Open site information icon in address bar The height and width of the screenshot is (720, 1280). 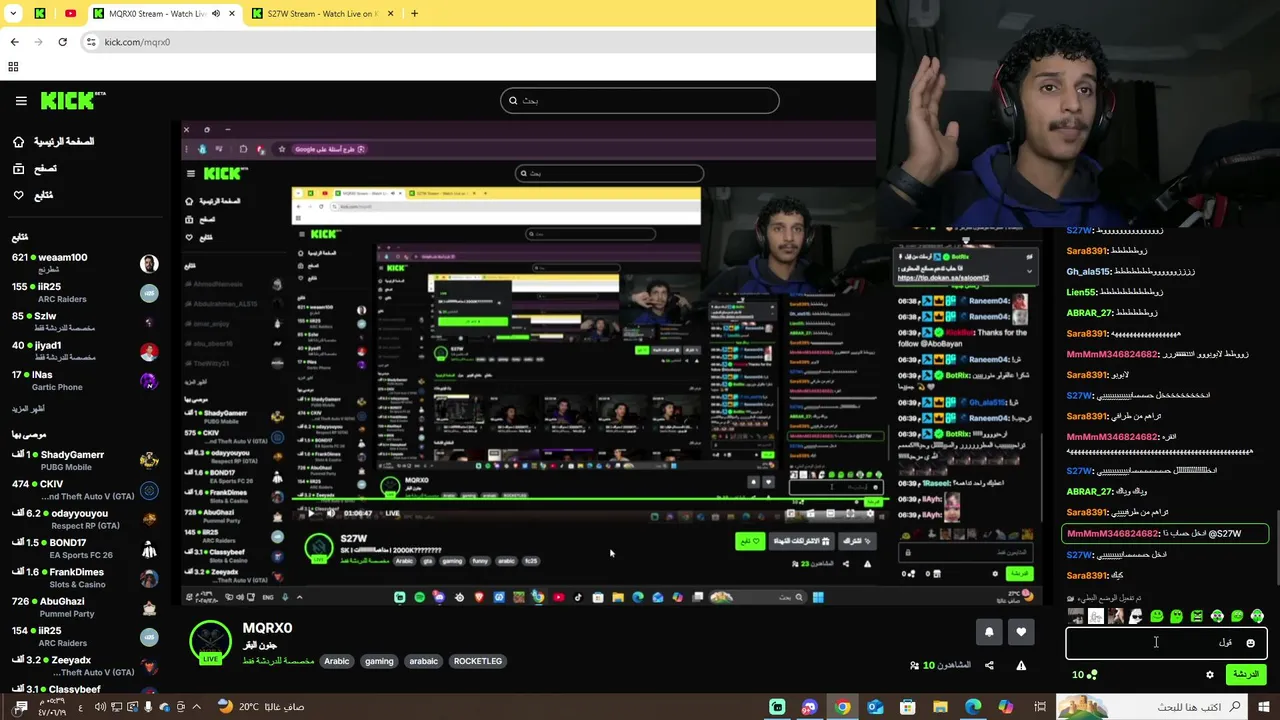(x=91, y=42)
